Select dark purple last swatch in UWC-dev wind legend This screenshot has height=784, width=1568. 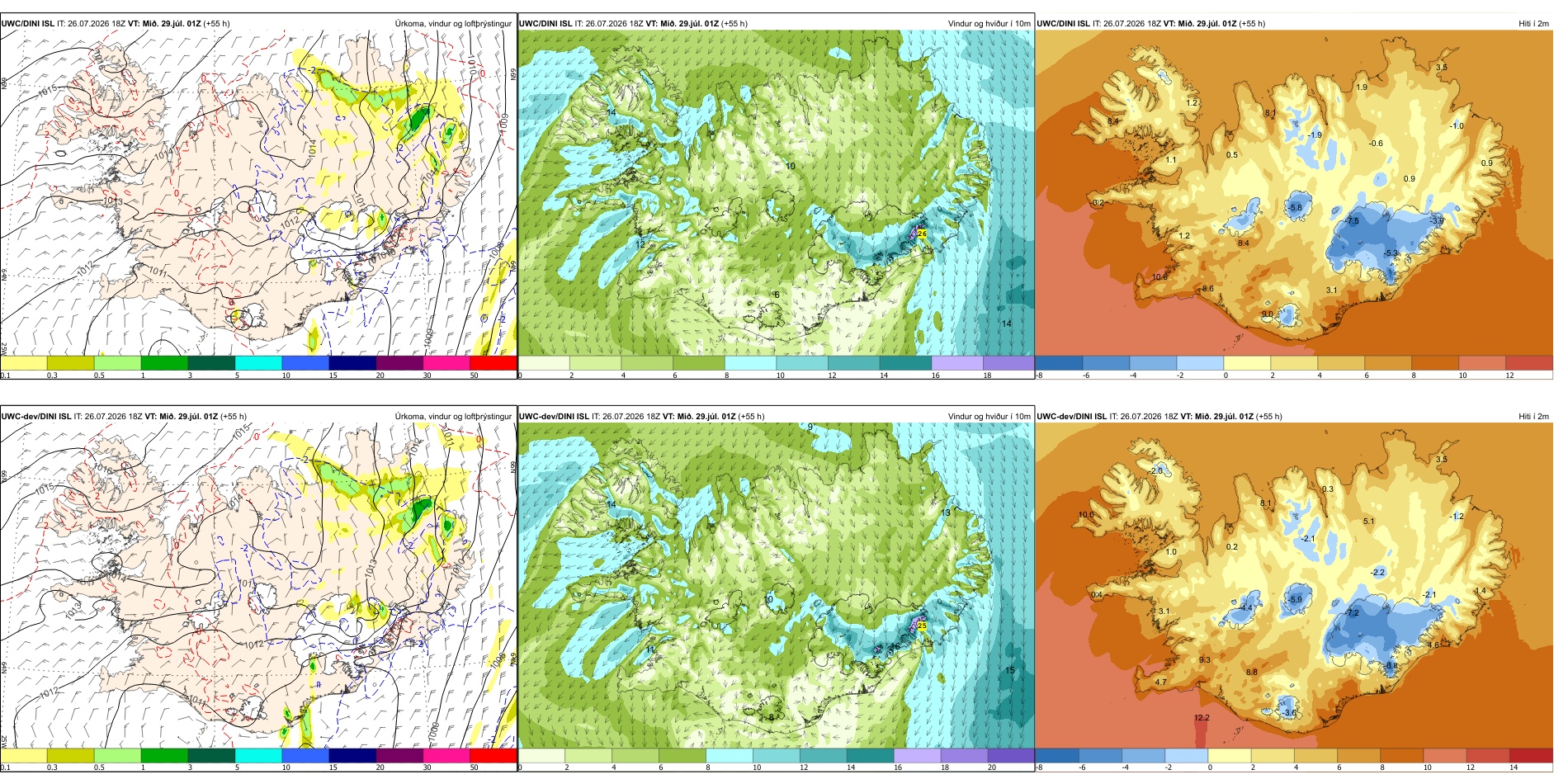point(1010,755)
